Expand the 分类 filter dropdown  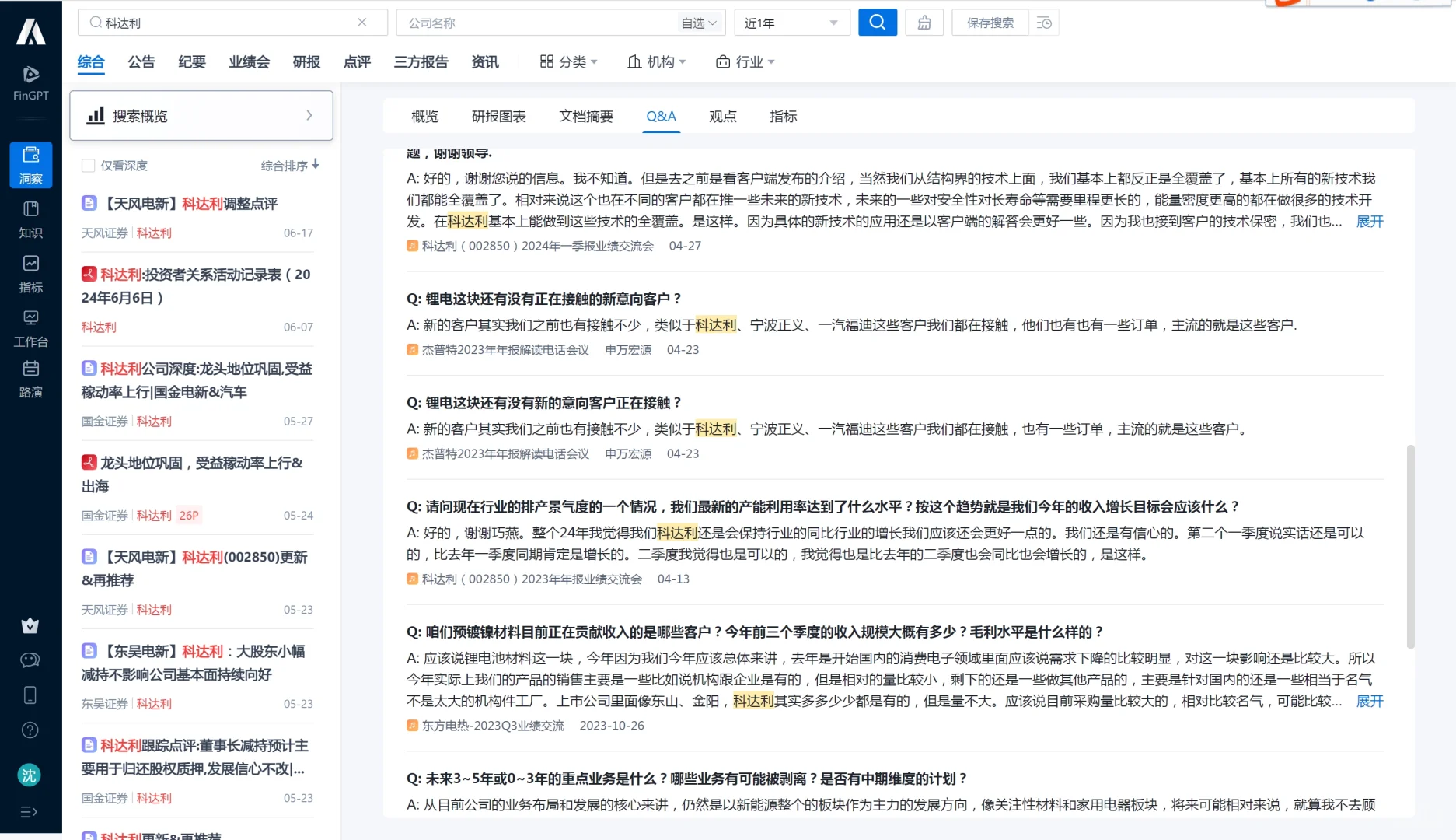(569, 61)
